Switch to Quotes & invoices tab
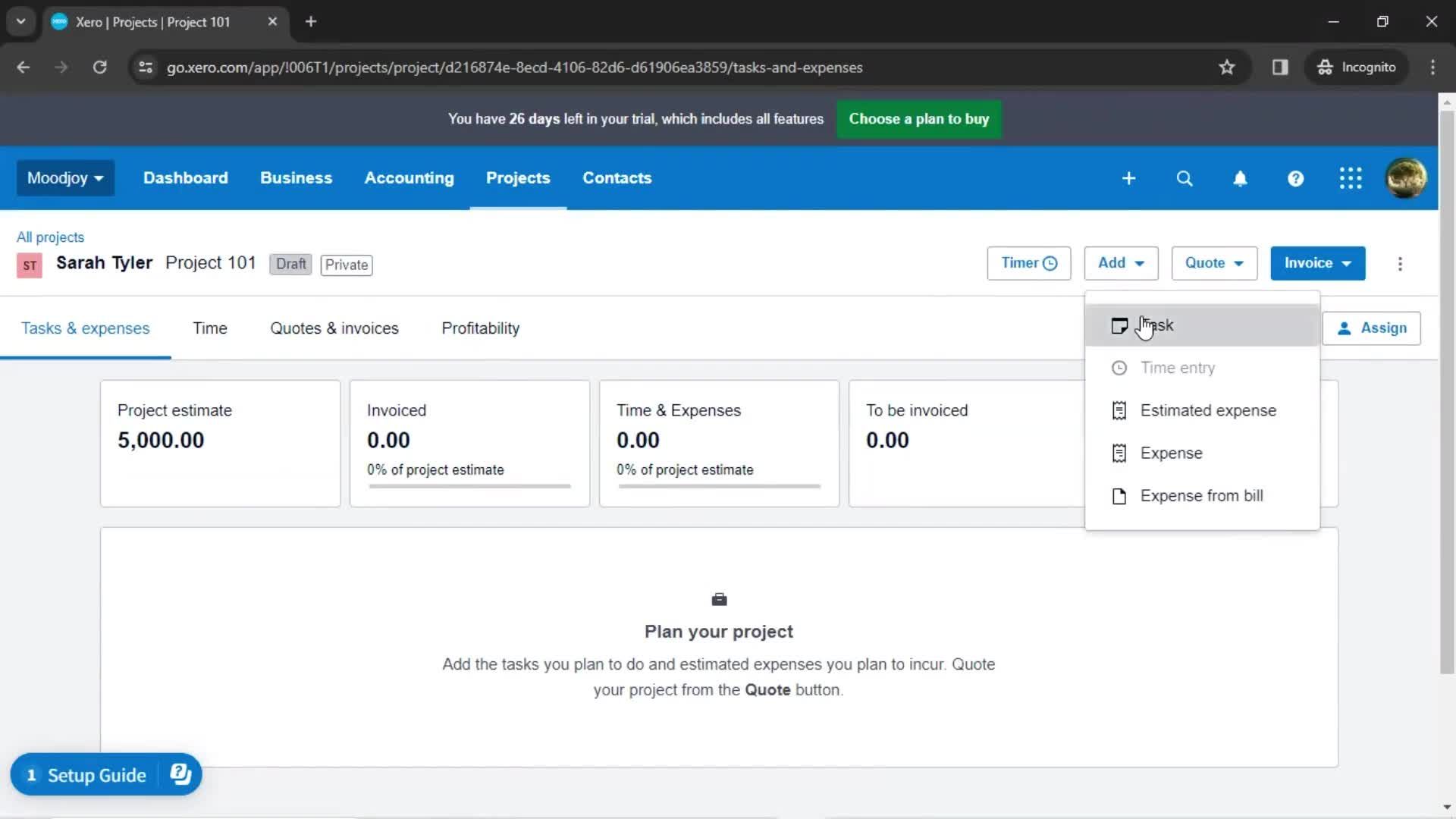This screenshot has width=1456, height=819. (x=334, y=328)
